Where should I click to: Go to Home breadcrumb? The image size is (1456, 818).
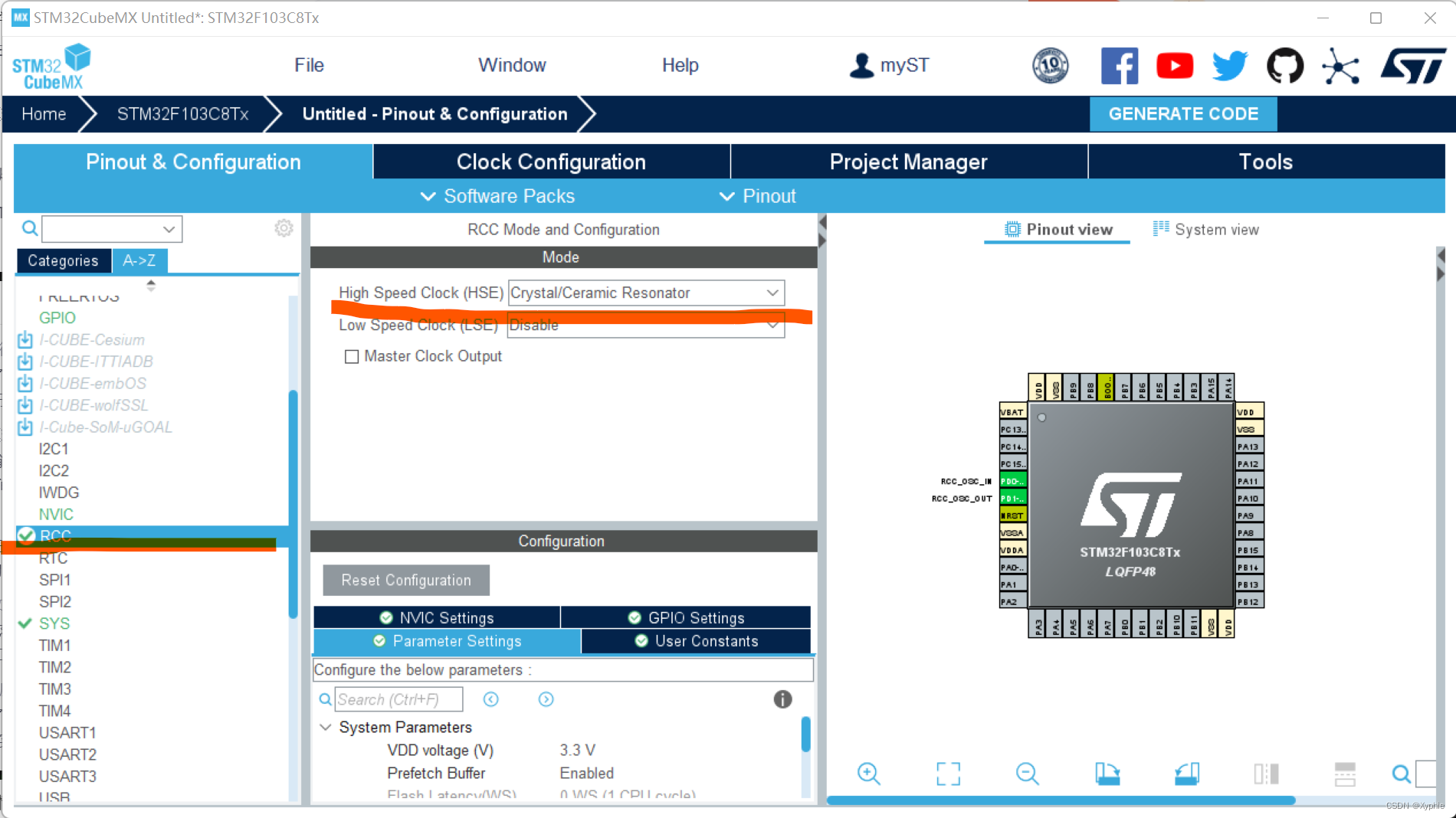[44, 114]
